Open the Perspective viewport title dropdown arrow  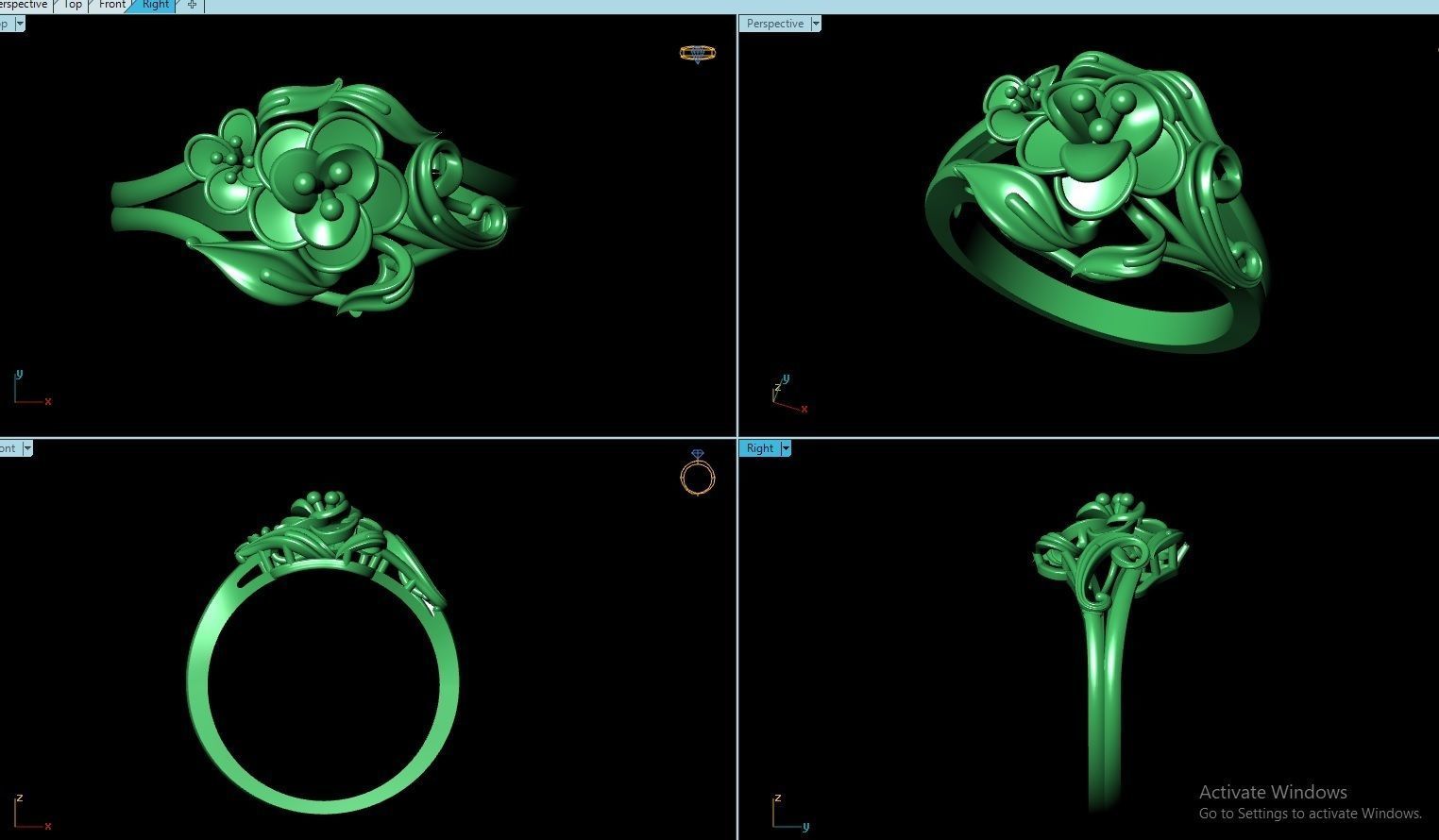coord(816,24)
